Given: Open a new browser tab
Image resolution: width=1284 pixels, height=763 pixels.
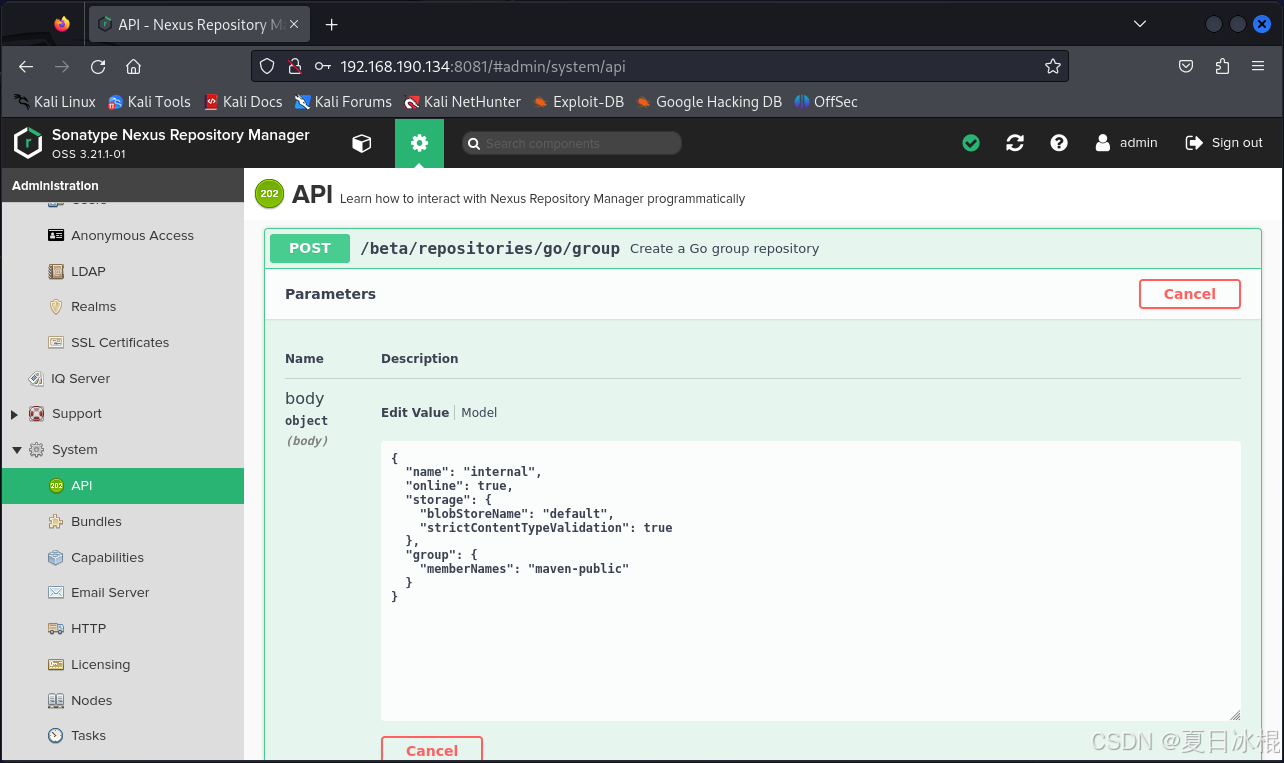Looking at the screenshot, I should pyautogui.click(x=332, y=25).
